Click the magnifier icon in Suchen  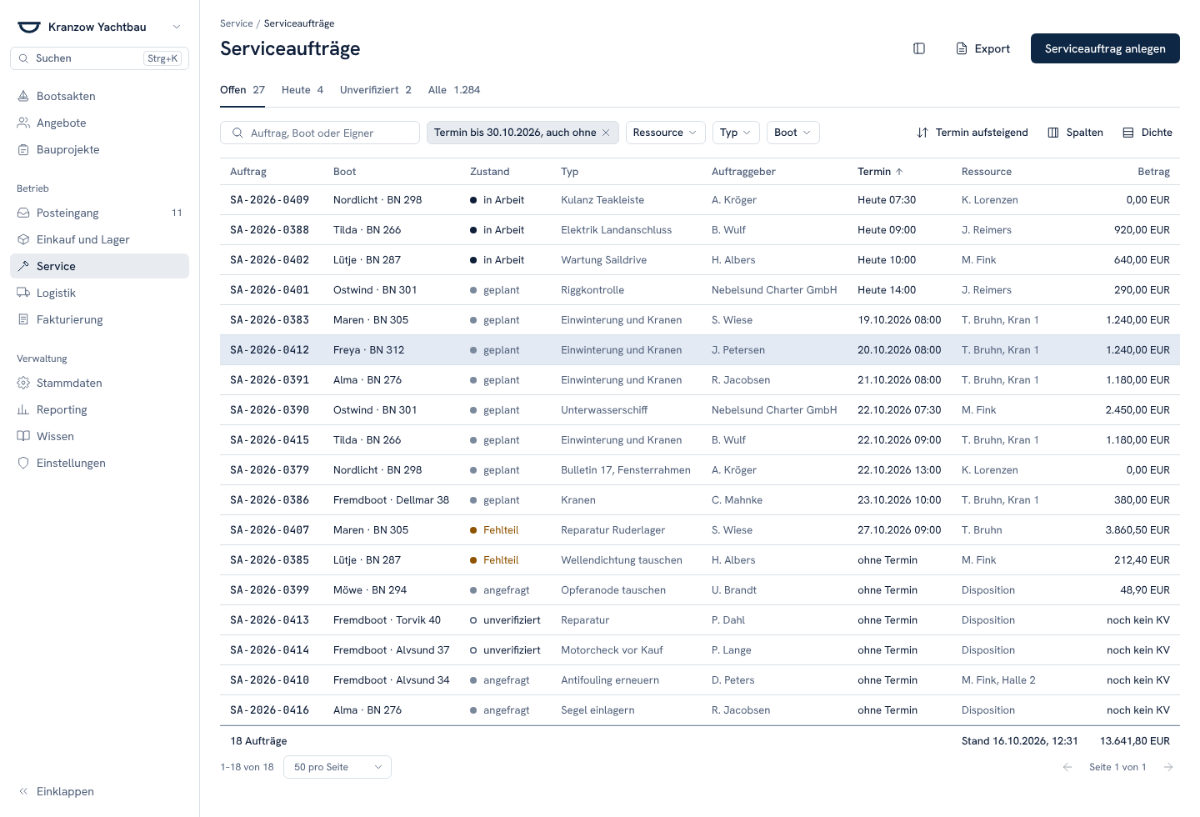[x=24, y=59]
